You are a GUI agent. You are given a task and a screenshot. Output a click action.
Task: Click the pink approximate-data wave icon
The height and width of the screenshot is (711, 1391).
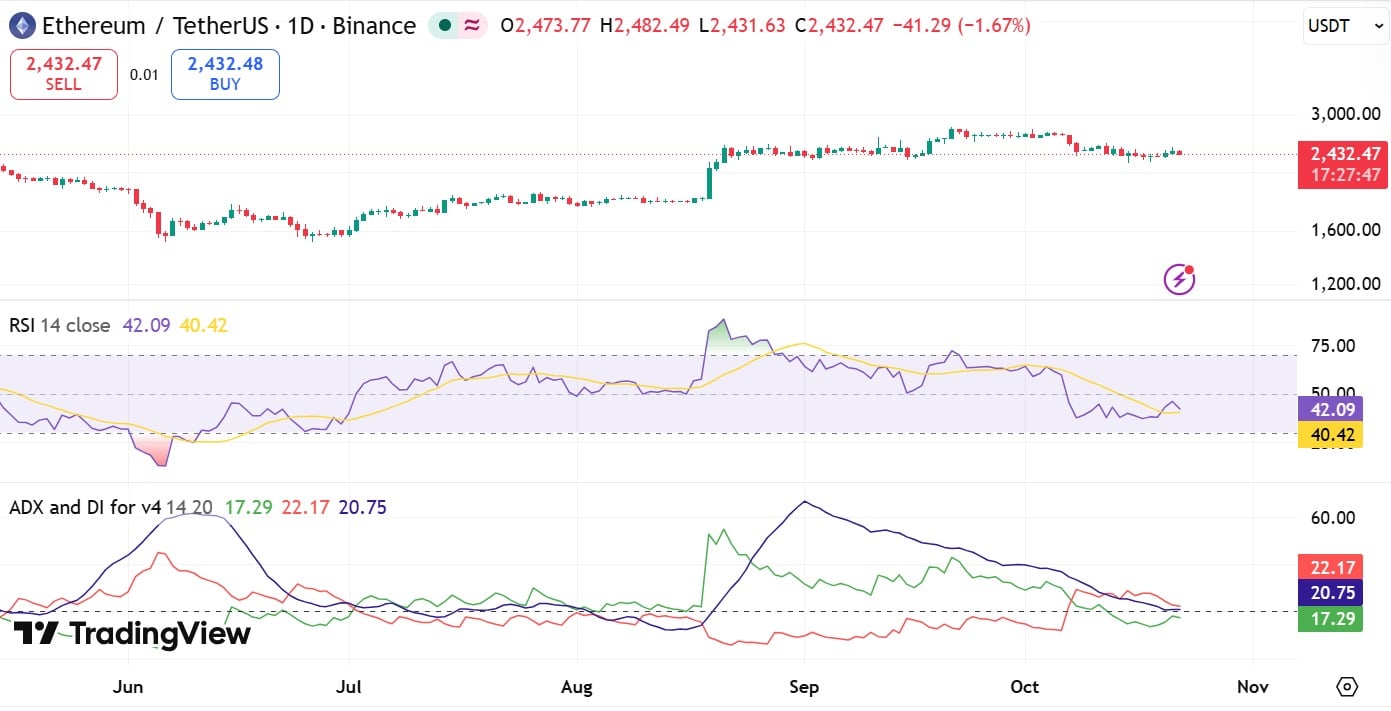[x=471, y=26]
